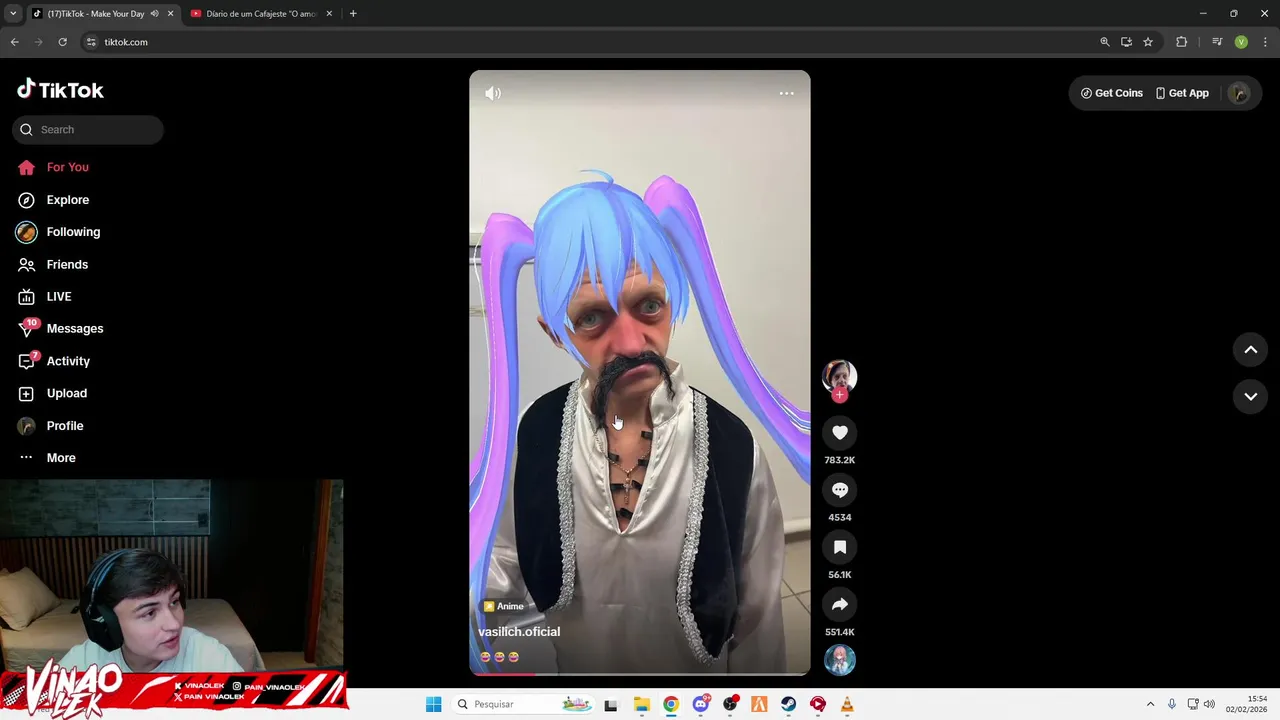Screen dimensions: 1280x720
Task: Bookmark the video to favorites
Action: click(840, 547)
